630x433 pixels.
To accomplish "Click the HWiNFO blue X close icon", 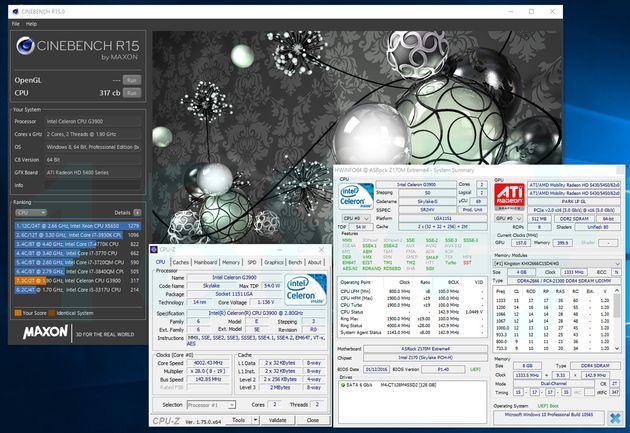I will [x=615, y=418].
